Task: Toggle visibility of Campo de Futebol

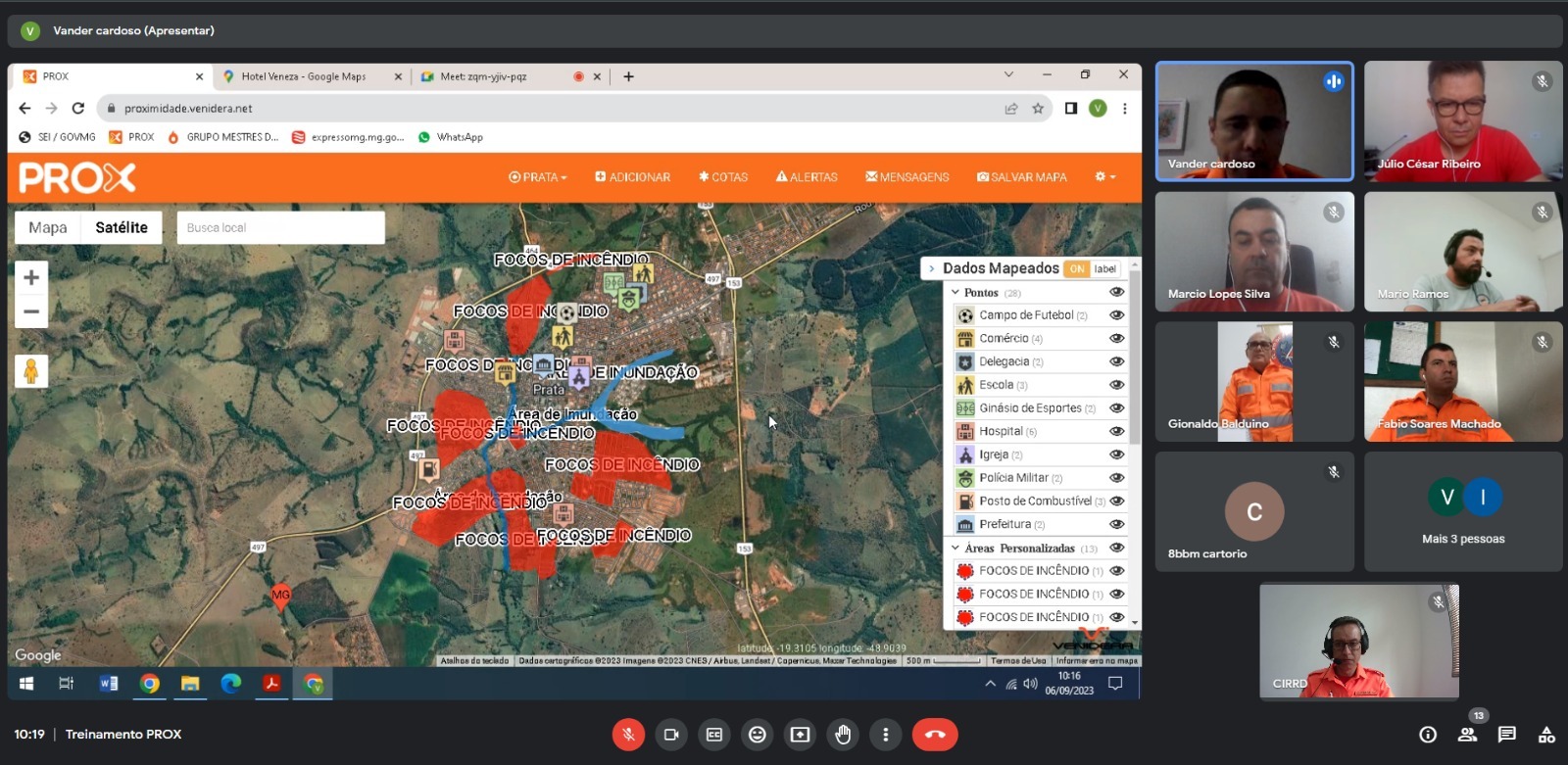Action: 1116,315
